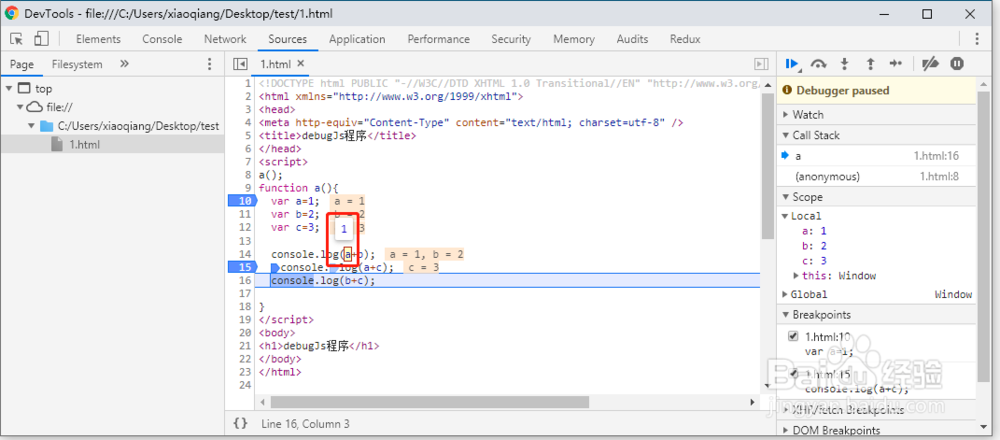Click the Step icon in debugger toolbar

pyautogui.click(x=895, y=63)
